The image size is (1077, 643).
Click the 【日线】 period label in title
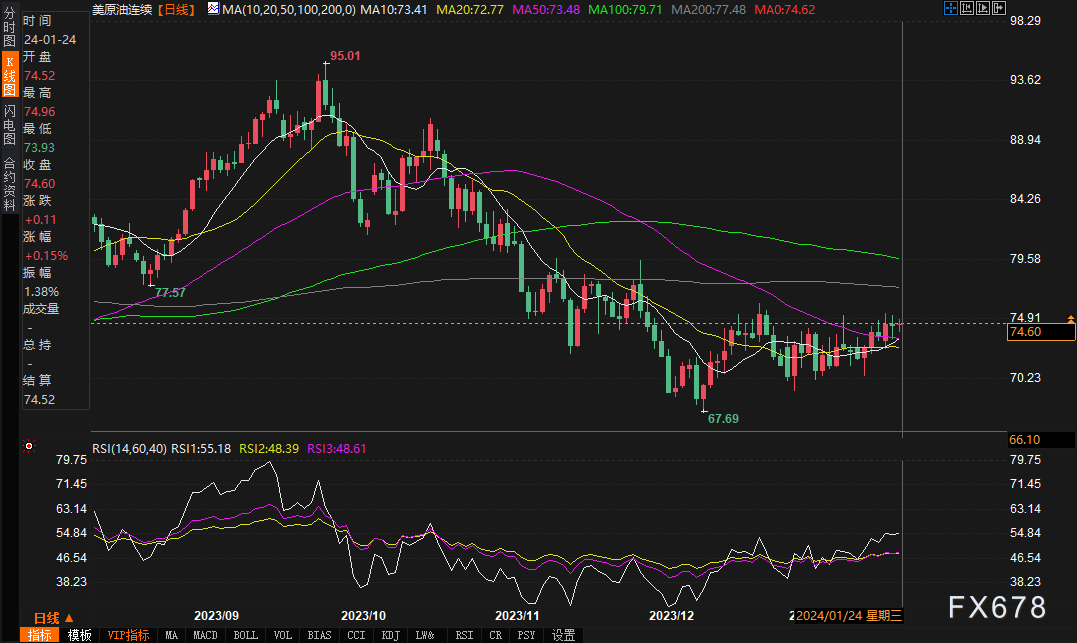pyautogui.click(x=177, y=10)
